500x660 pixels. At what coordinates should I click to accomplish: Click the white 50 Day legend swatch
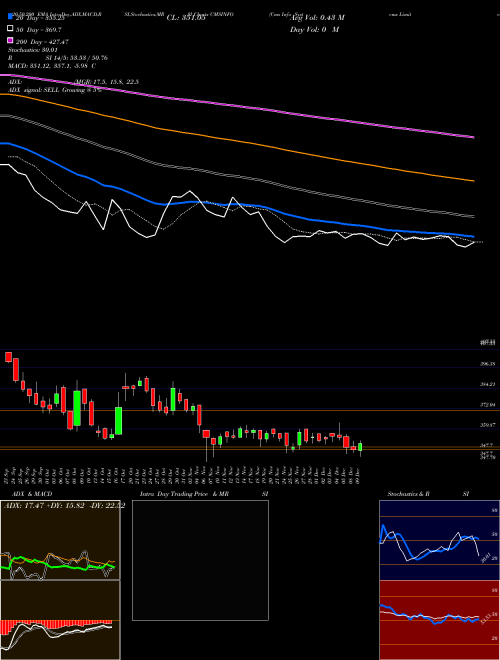[11, 29]
